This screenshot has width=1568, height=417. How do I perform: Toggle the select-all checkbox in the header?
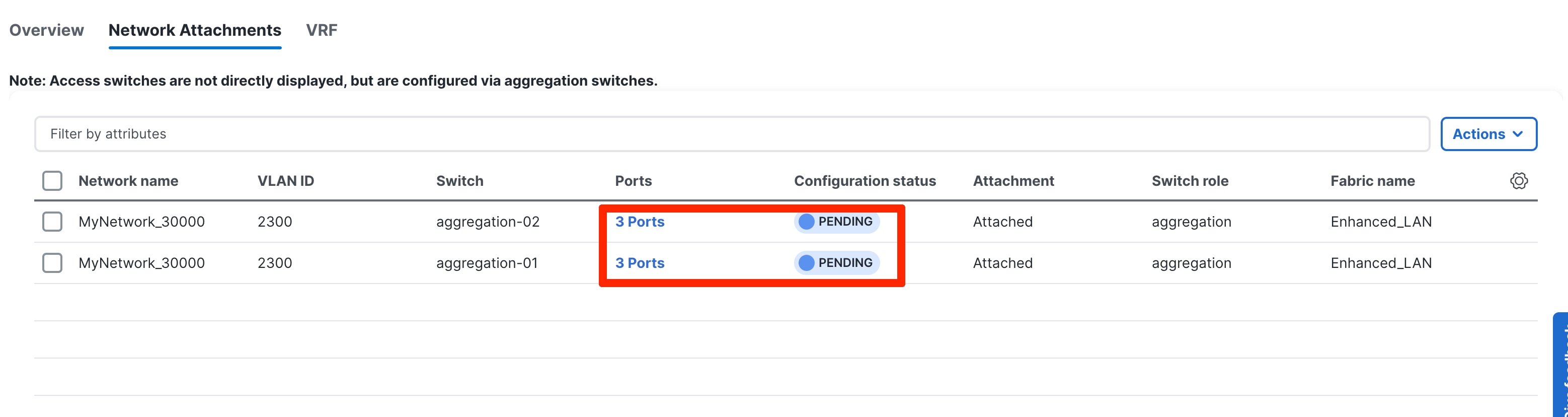pos(52,181)
